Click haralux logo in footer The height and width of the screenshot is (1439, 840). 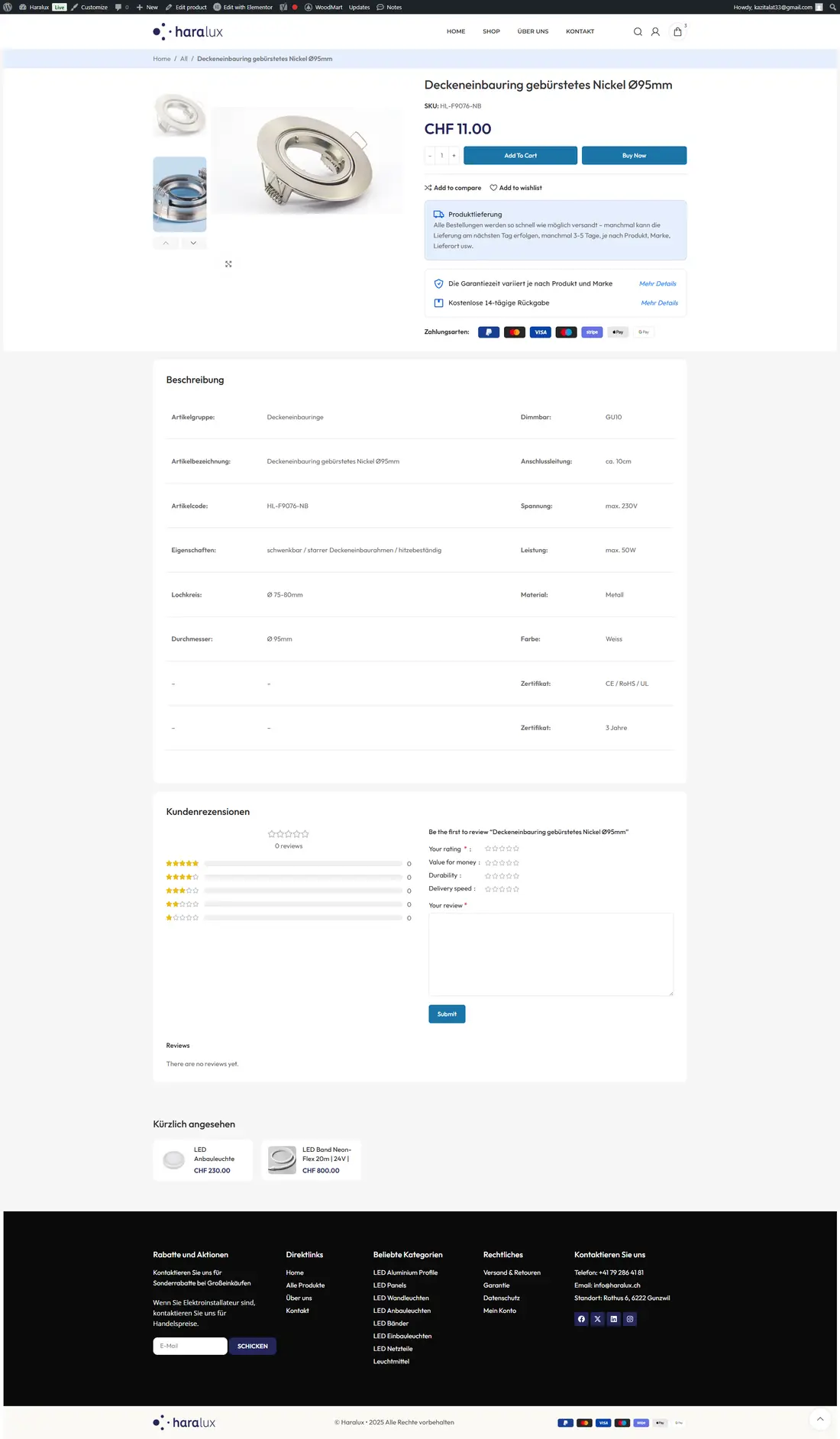[184, 1422]
